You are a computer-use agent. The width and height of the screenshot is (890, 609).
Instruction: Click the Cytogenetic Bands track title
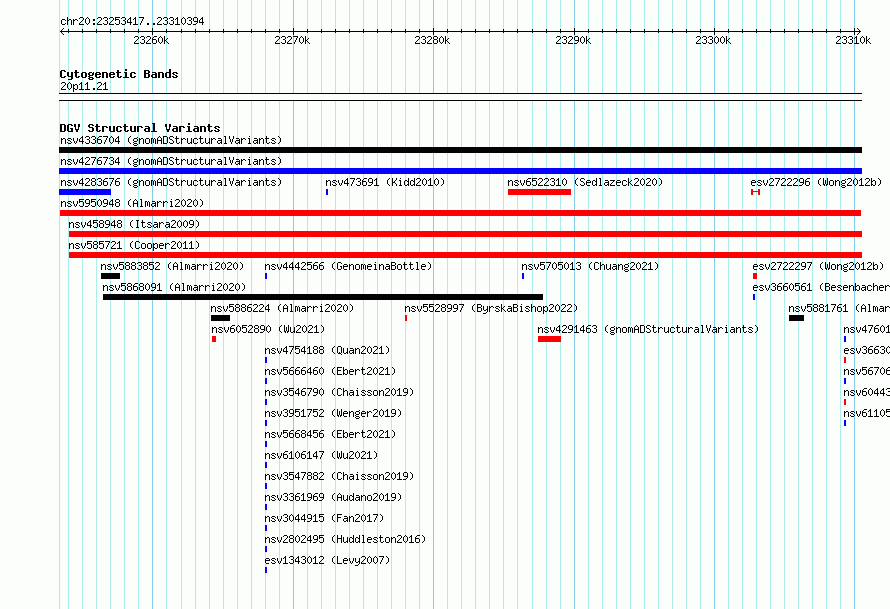(119, 74)
